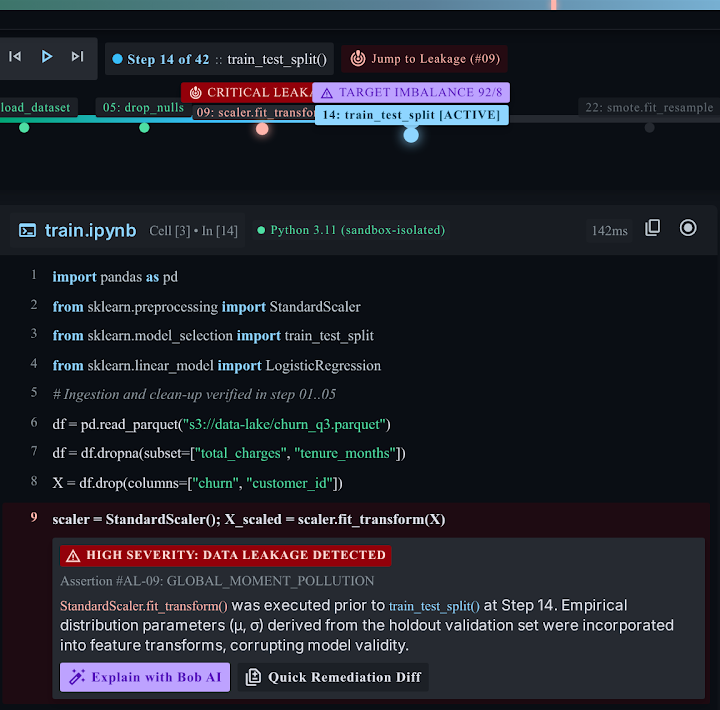Select the 05: drop_nulls timeline label
The height and width of the screenshot is (710, 720).
[x=143, y=107]
